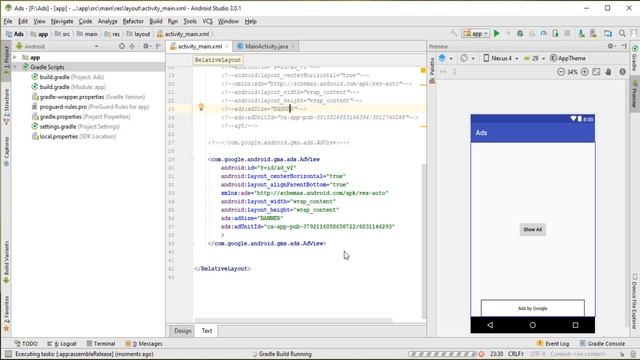Open the design surface layers dropdown
This screenshot has height=360, width=640.
tap(445, 58)
